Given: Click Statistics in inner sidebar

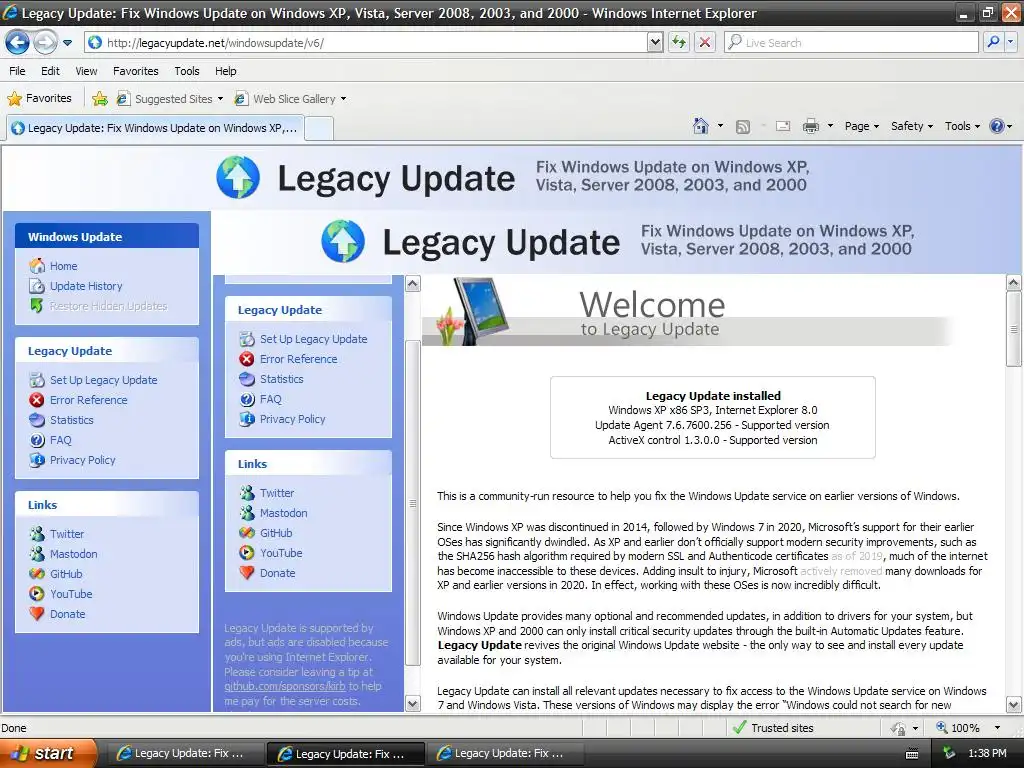Looking at the screenshot, I should coord(281,379).
